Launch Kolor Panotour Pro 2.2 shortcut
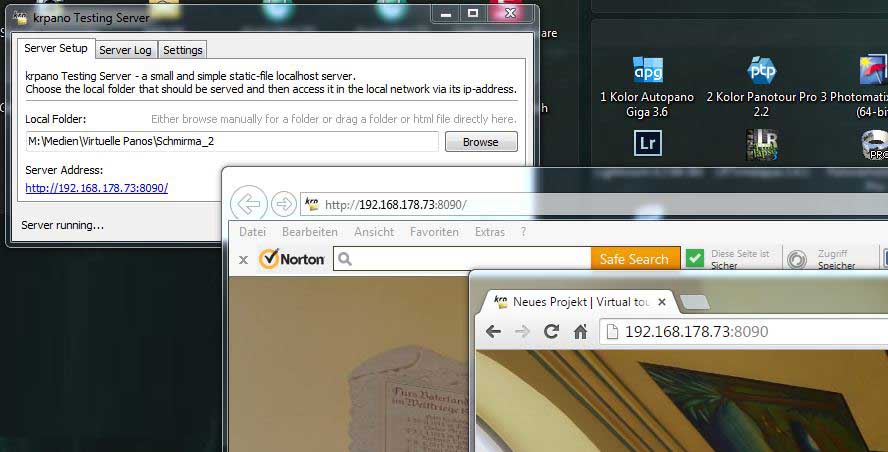 tap(763, 72)
